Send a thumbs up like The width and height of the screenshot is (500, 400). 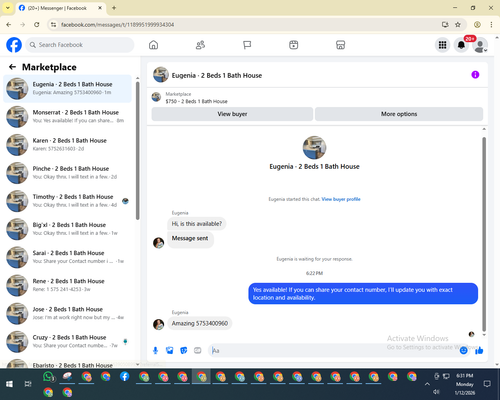[x=479, y=350]
